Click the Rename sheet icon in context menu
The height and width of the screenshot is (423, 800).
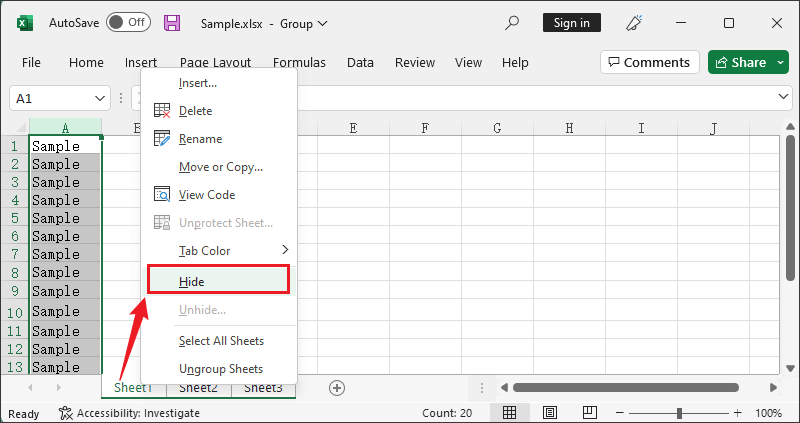point(162,139)
